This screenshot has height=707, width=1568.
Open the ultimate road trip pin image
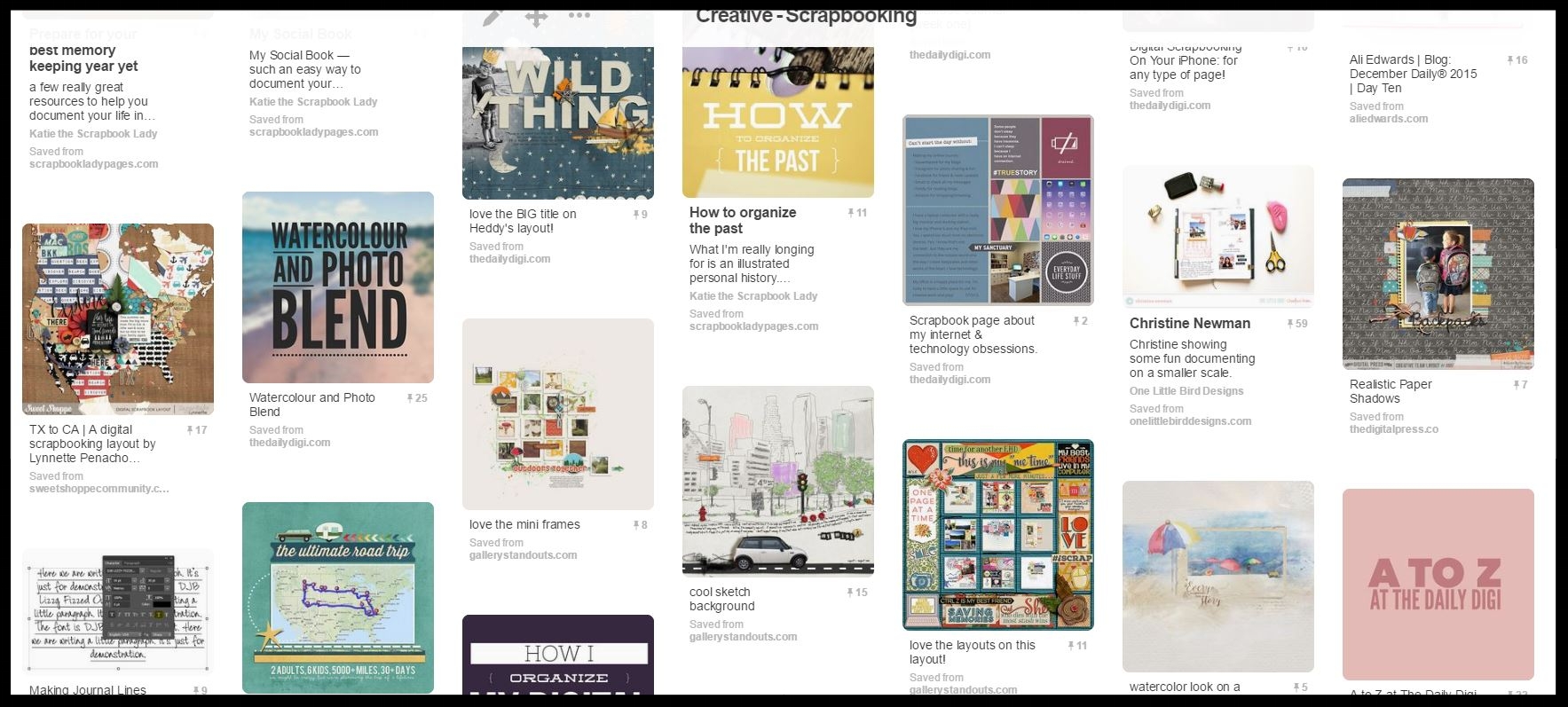tap(338, 598)
